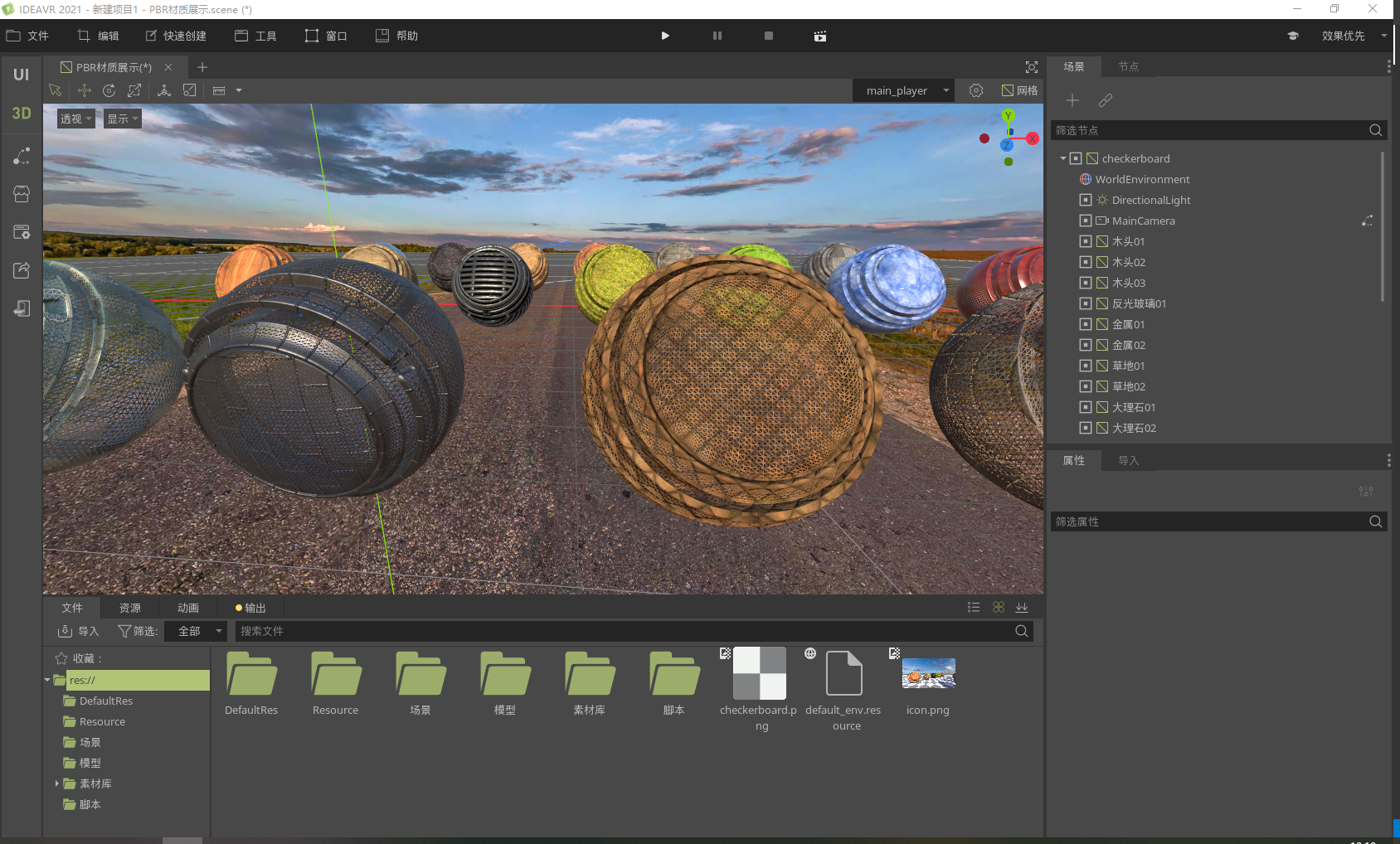Open the 效果优先 quality dropdown
Viewport: 1400px width, 844px height.
[1354, 36]
